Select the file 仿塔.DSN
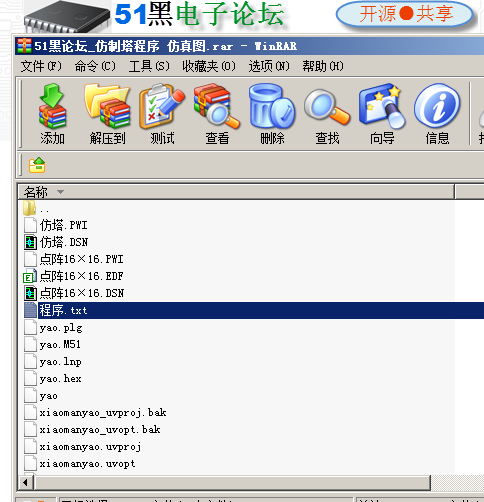This screenshot has height=502, width=484. 64,242
